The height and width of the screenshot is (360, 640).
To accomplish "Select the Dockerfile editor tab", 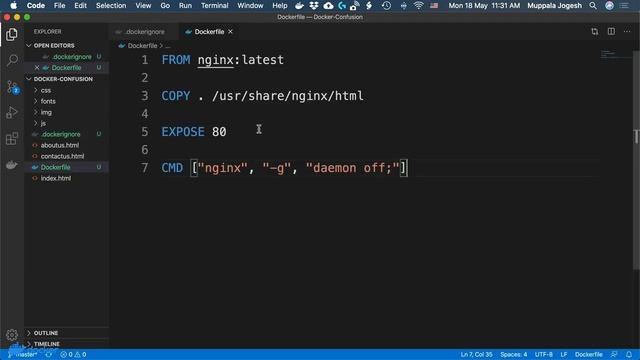I will [x=209, y=32].
